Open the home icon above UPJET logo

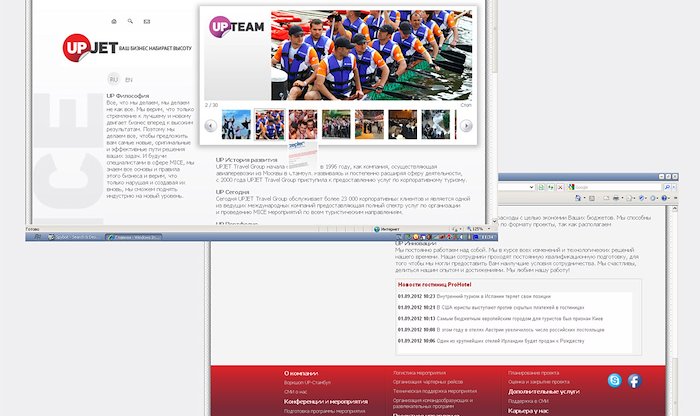click(114, 21)
